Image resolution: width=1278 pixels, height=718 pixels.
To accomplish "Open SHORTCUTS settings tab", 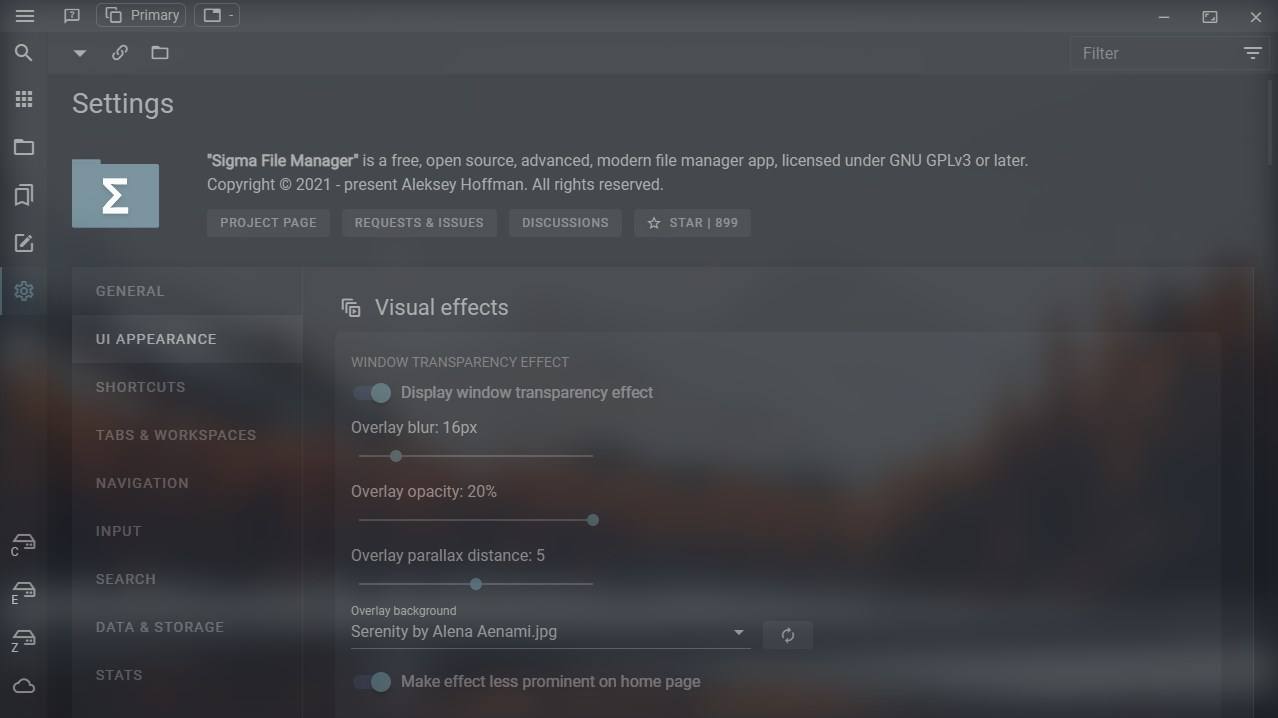I will coord(187,387).
